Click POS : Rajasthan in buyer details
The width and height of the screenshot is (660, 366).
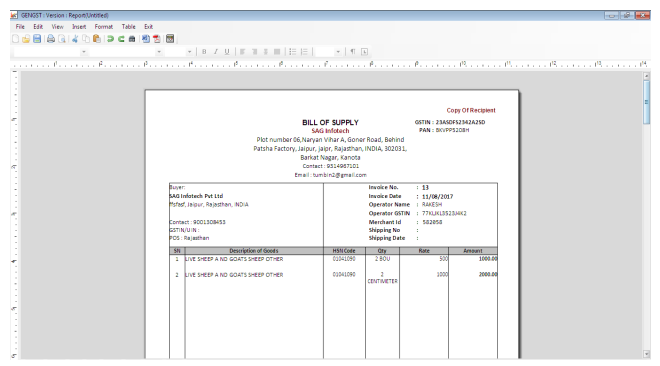189,238
